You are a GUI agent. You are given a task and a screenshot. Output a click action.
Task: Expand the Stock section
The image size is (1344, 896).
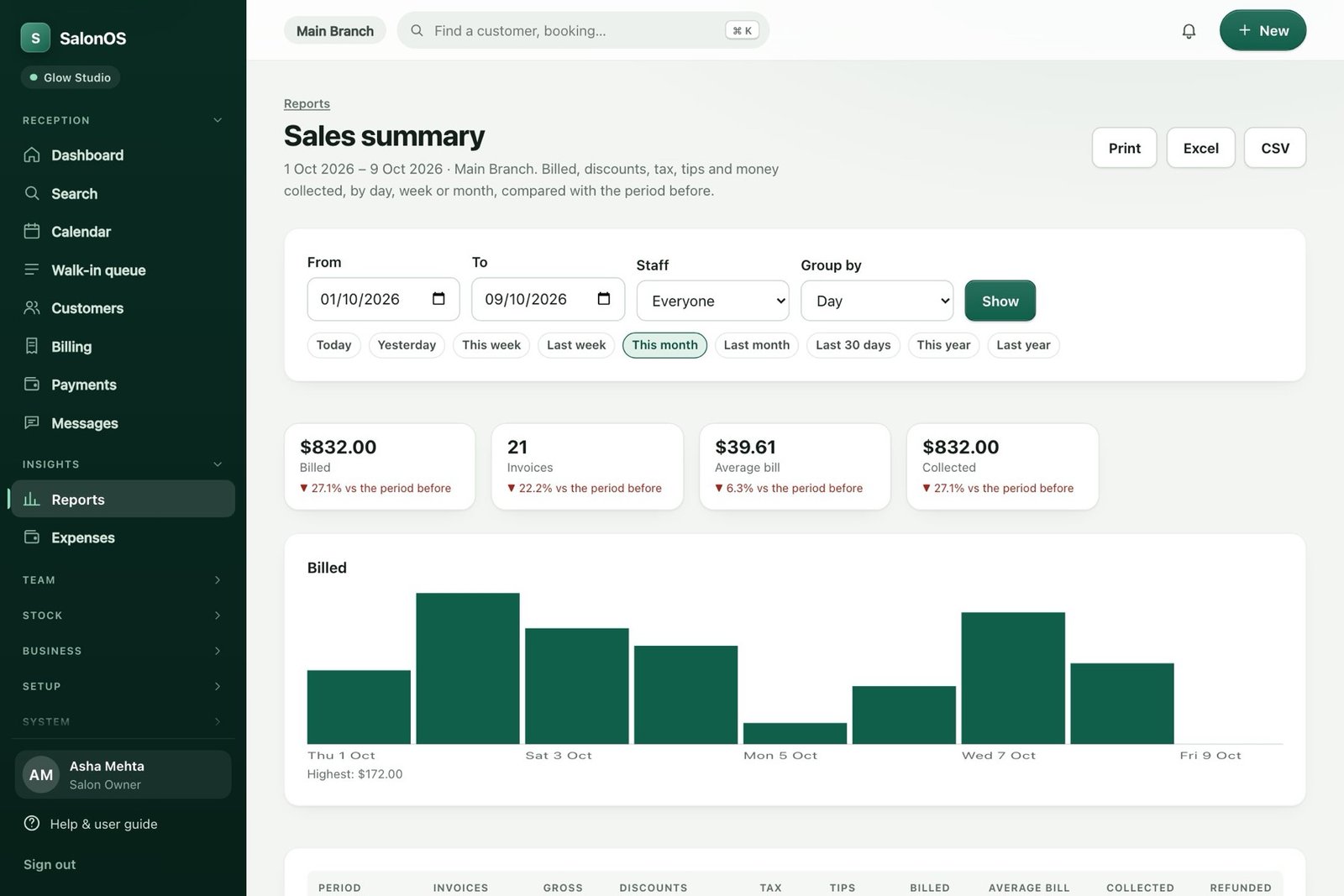(218, 615)
